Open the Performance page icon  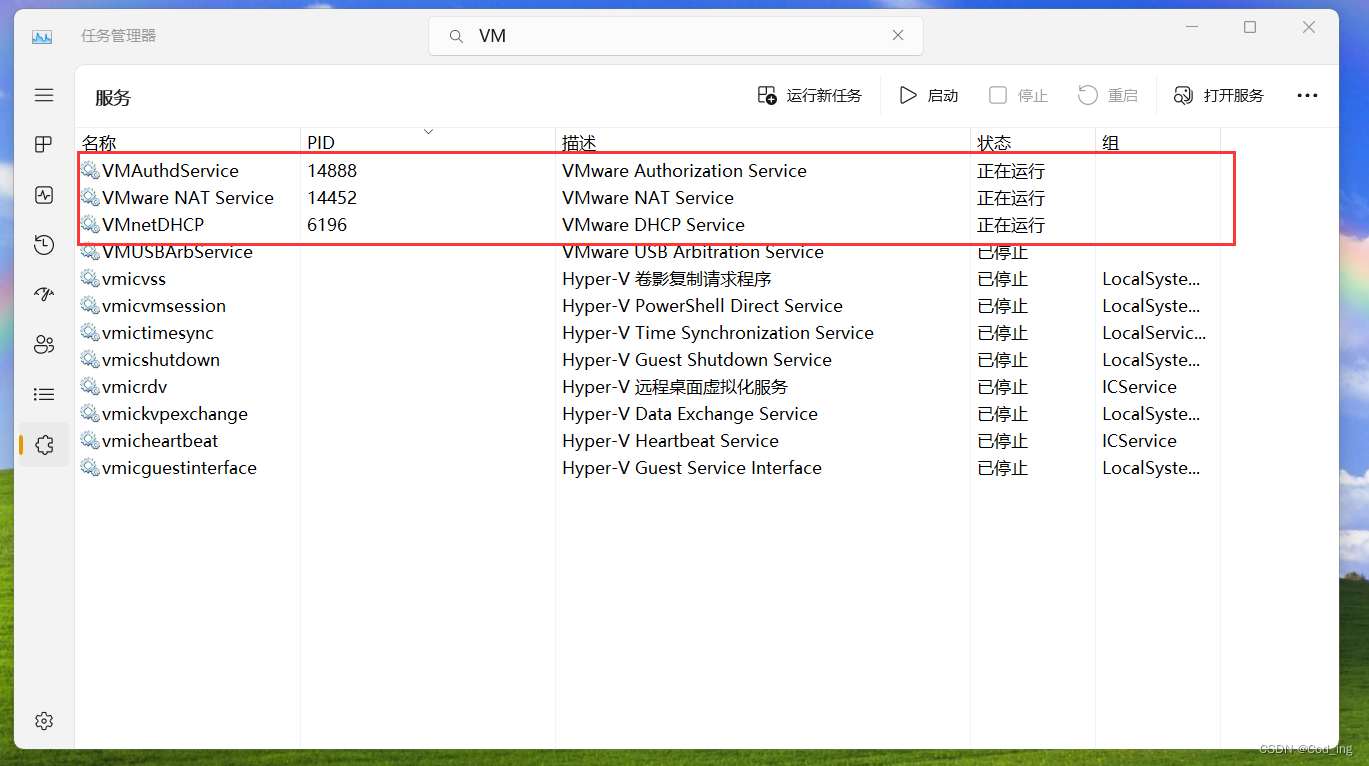point(44,195)
